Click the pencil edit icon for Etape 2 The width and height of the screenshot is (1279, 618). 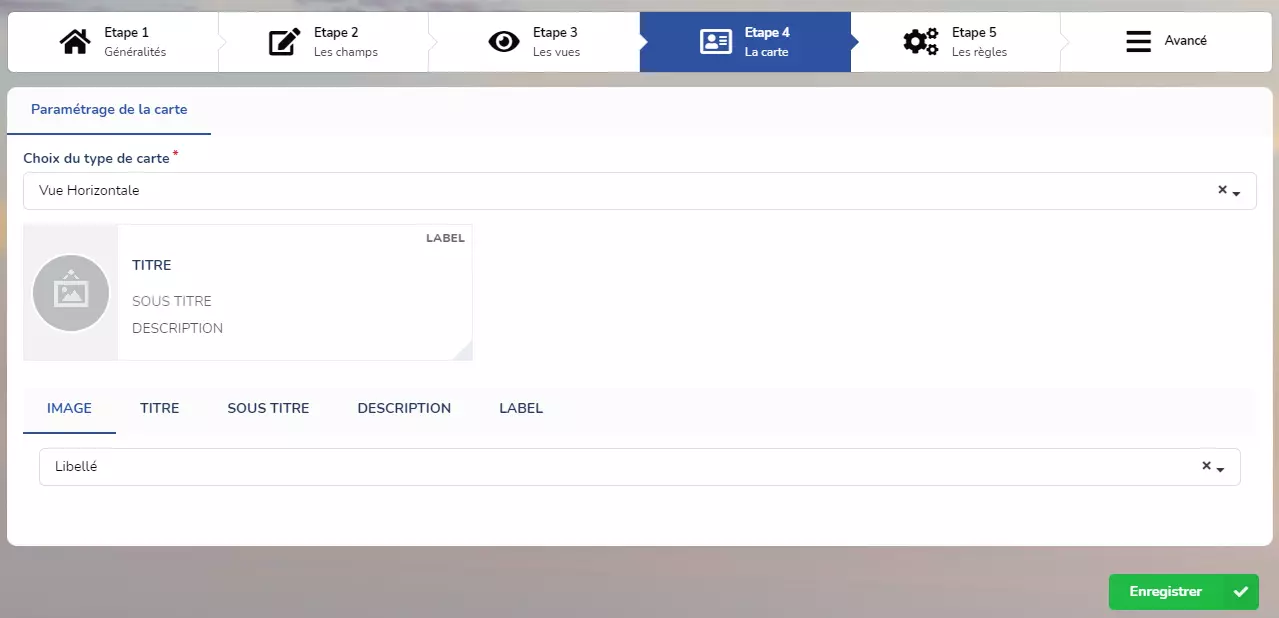[284, 42]
